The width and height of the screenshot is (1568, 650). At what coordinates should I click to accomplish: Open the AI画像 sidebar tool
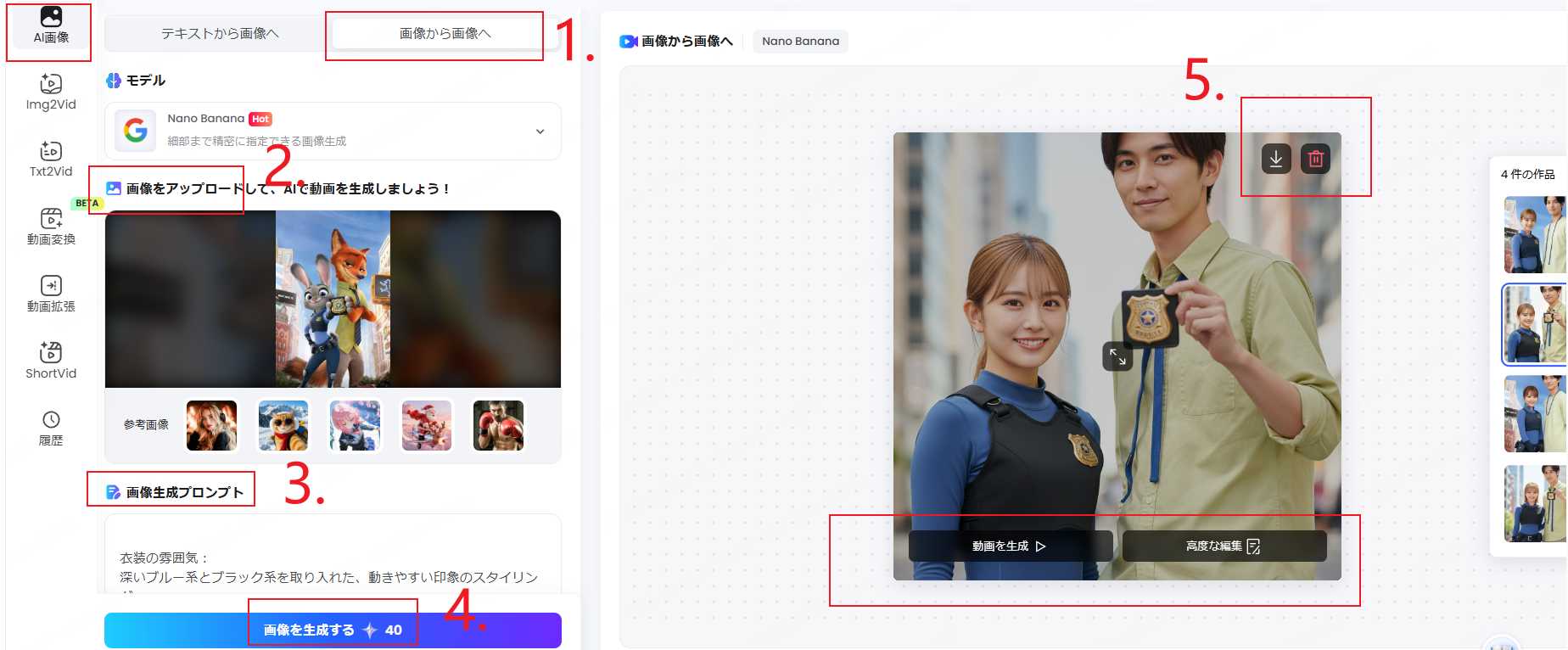pyautogui.click(x=51, y=26)
